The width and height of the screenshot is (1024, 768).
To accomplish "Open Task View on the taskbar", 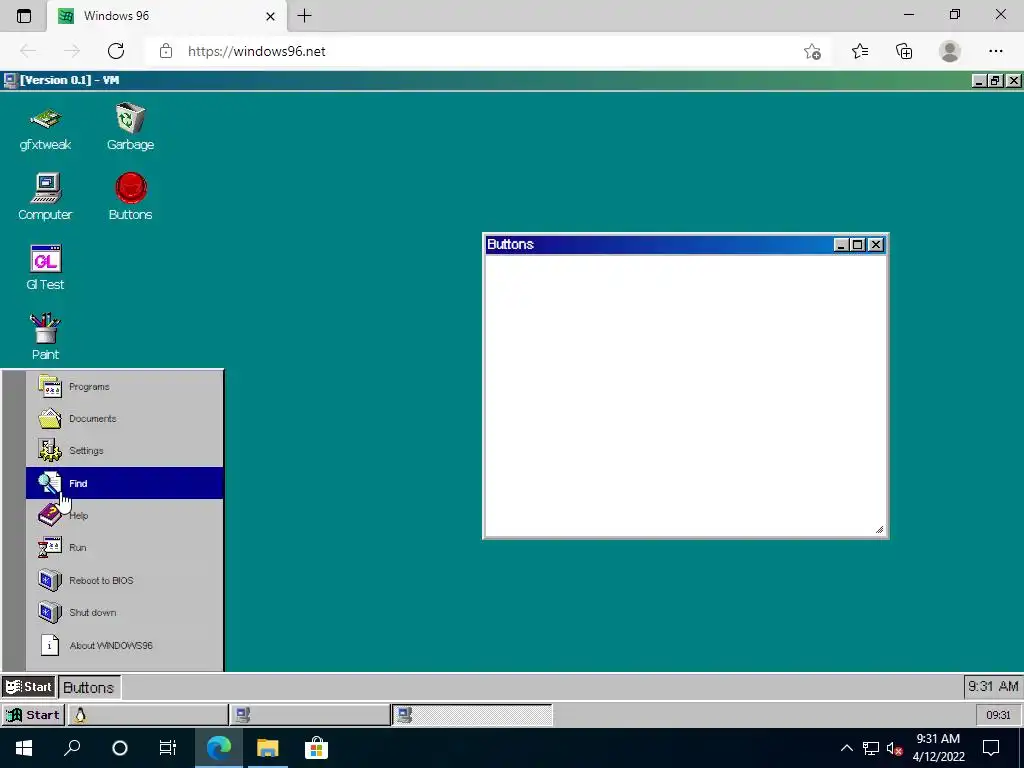I will 168,748.
